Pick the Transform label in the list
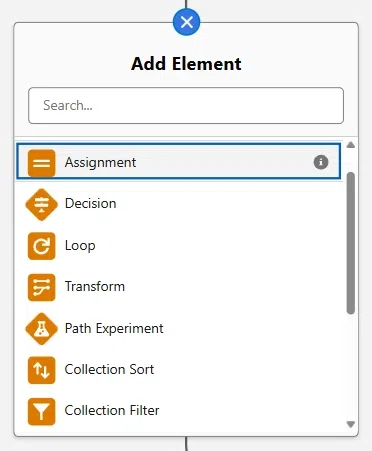 (95, 286)
